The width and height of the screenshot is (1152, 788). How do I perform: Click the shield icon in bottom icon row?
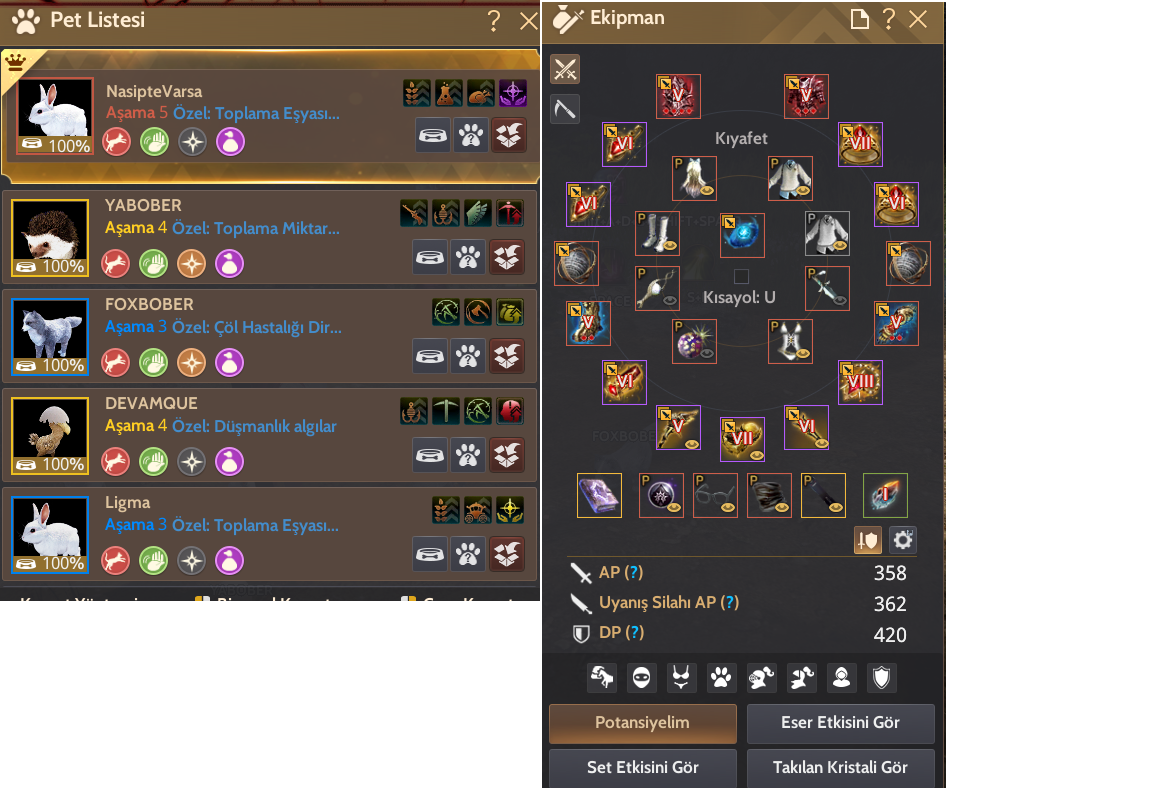pos(882,677)
